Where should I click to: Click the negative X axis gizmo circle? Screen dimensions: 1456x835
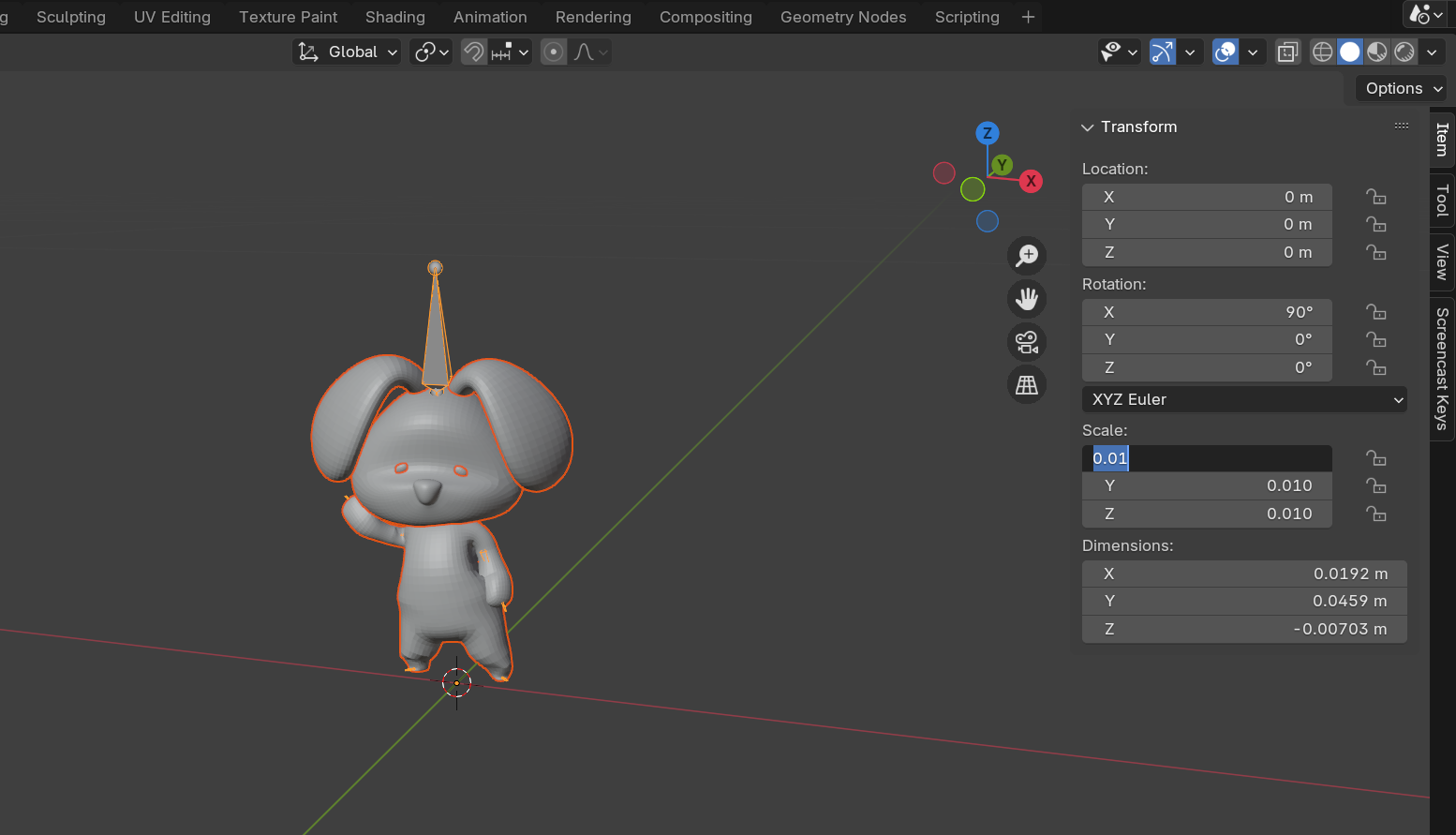click(x=944, y=172)
